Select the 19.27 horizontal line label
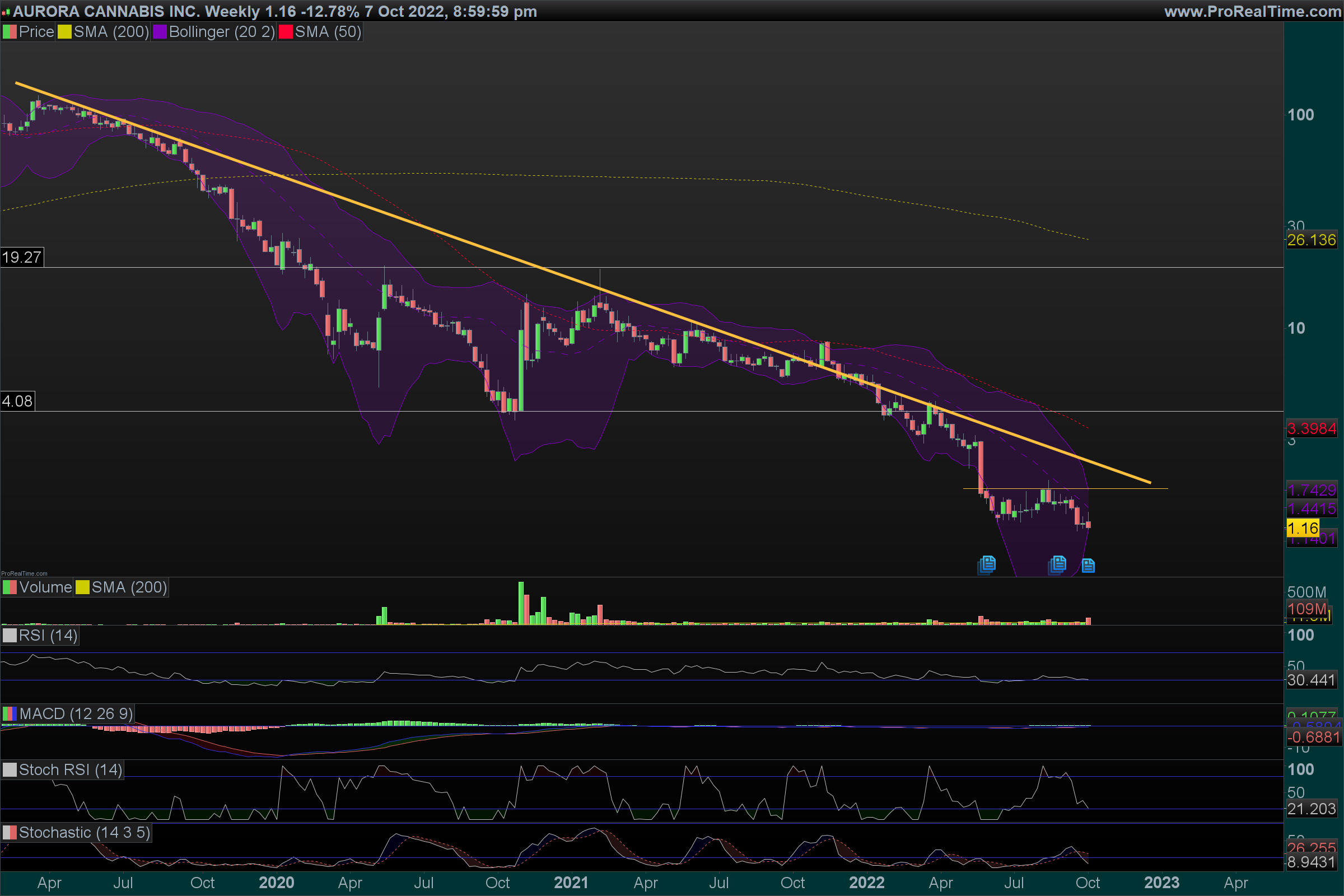 [x=22, y=257]
